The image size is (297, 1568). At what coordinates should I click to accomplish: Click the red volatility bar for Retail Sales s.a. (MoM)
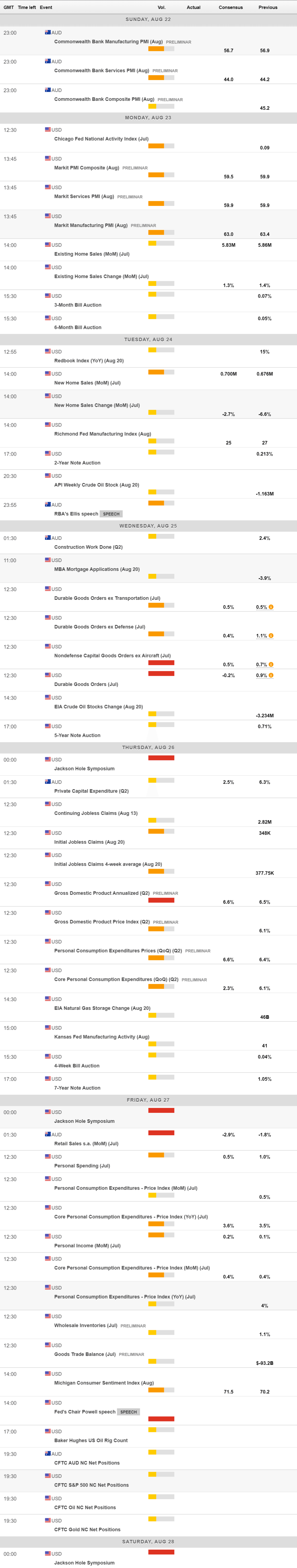[x=161, y=1133]
